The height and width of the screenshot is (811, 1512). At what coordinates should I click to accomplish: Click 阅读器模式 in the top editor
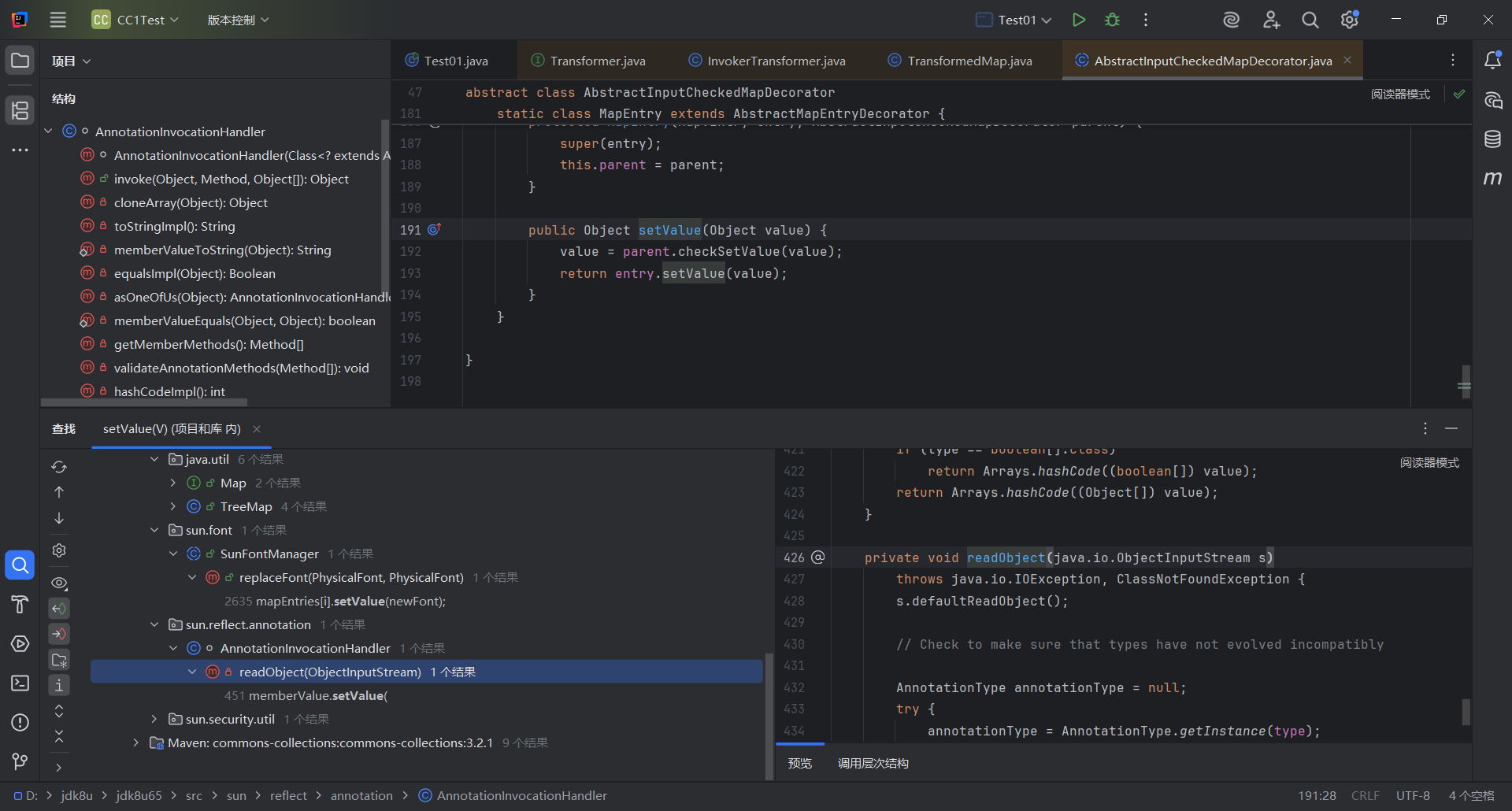click(1400, 94)
